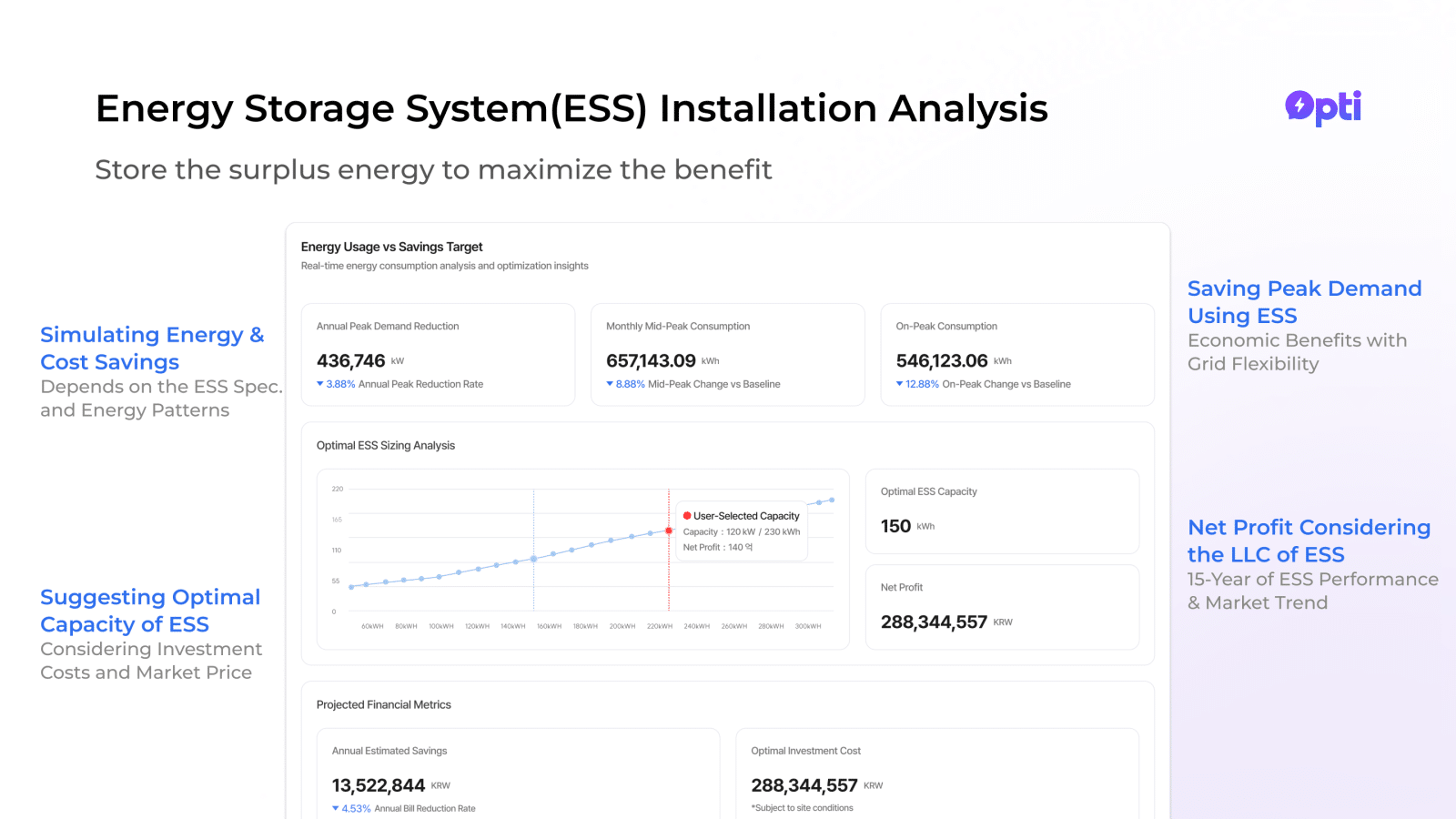Click 'Capacity : 120 kW / 230 kWh' in tooltip
1456x819 pixels.
pos(742,531)
